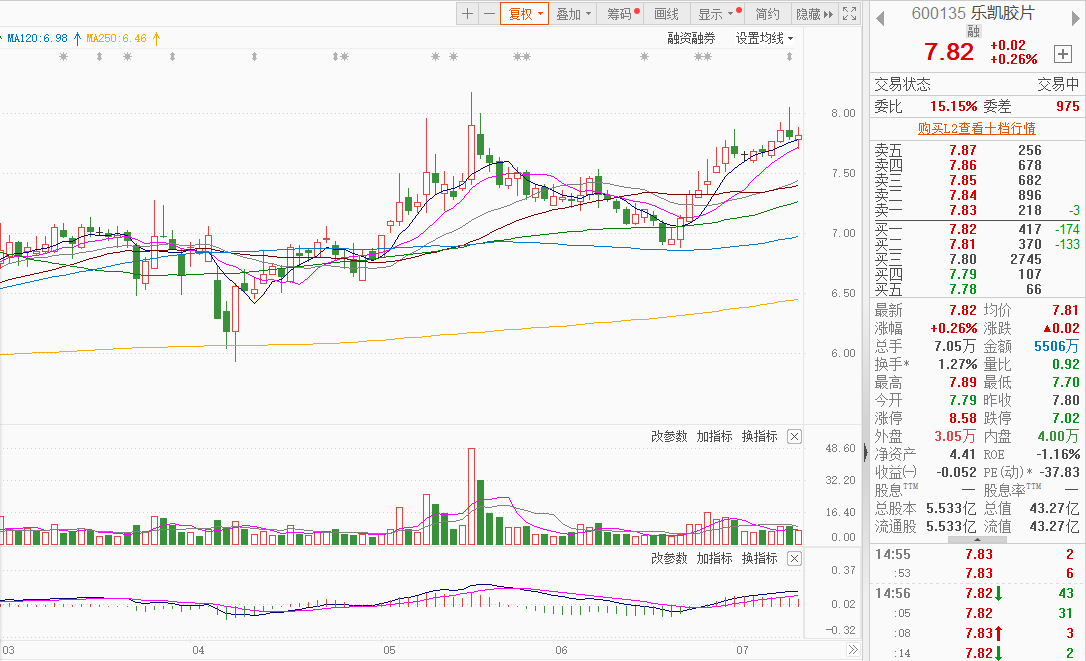Jump to latest chart data arrow

pos(853,650)
